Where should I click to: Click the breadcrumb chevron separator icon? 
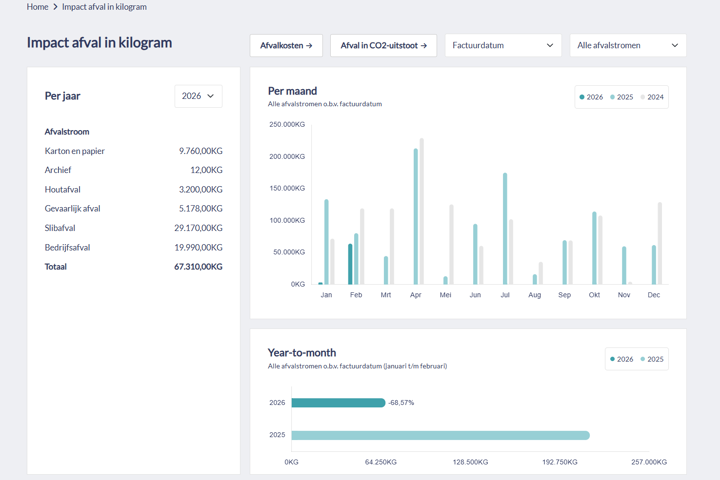(55, 7)
